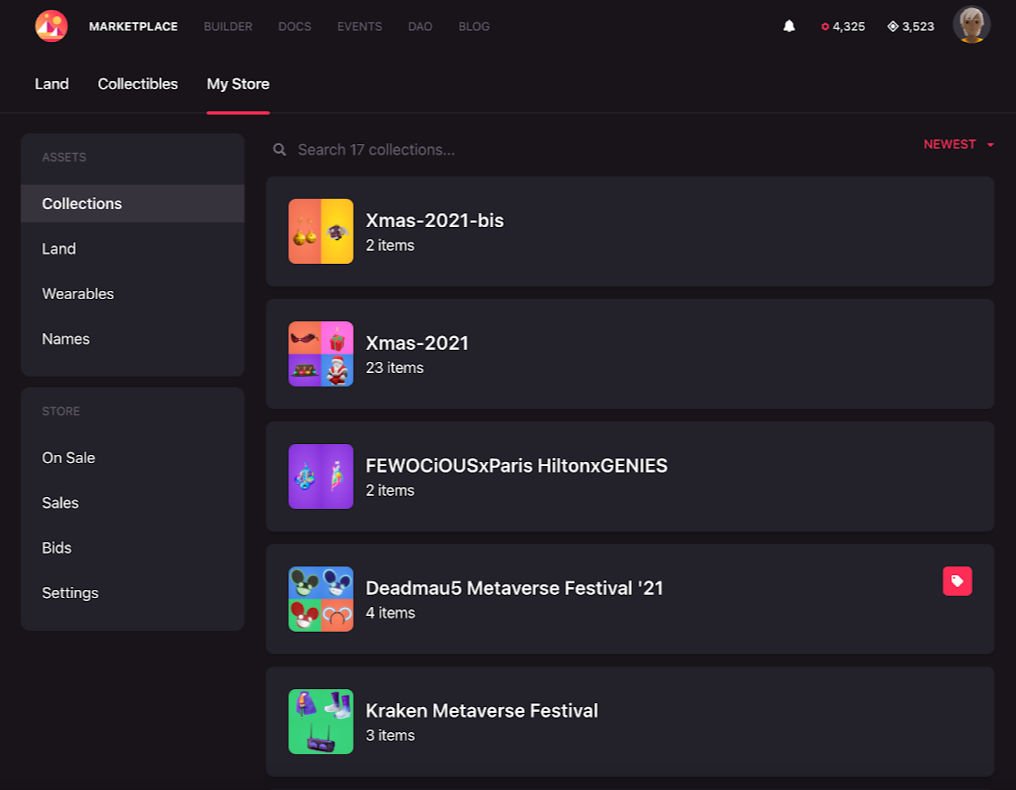Open the FEWOCiOUSxParis HiltonxGENIES collection
Viewport: 1016px width, 790px height.
516,466
